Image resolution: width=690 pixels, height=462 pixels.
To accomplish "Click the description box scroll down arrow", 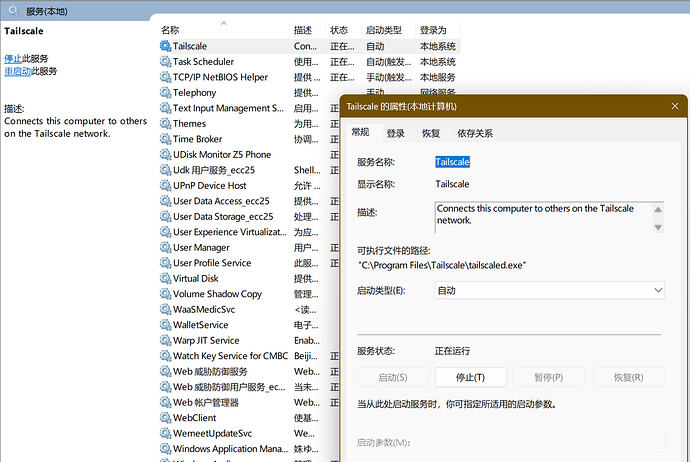I will 658,227.
